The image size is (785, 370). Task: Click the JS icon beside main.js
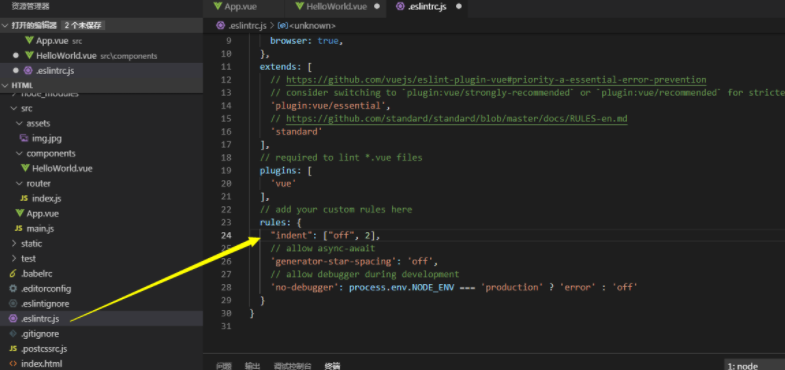19,228
